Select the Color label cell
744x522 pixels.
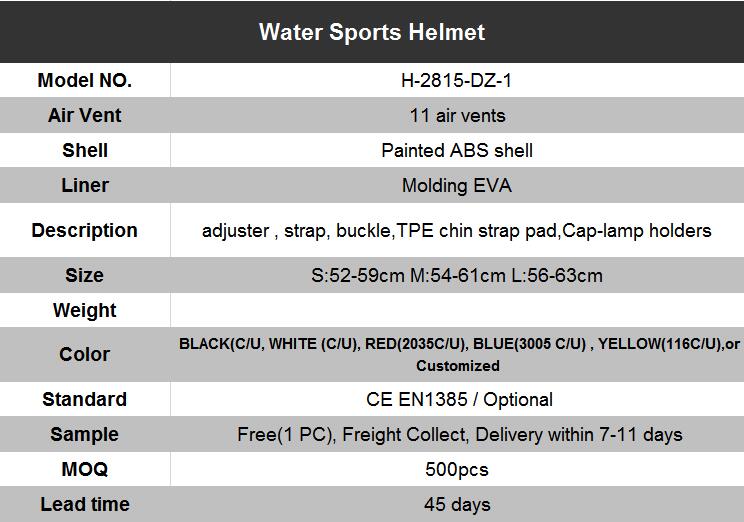(85, 354)
